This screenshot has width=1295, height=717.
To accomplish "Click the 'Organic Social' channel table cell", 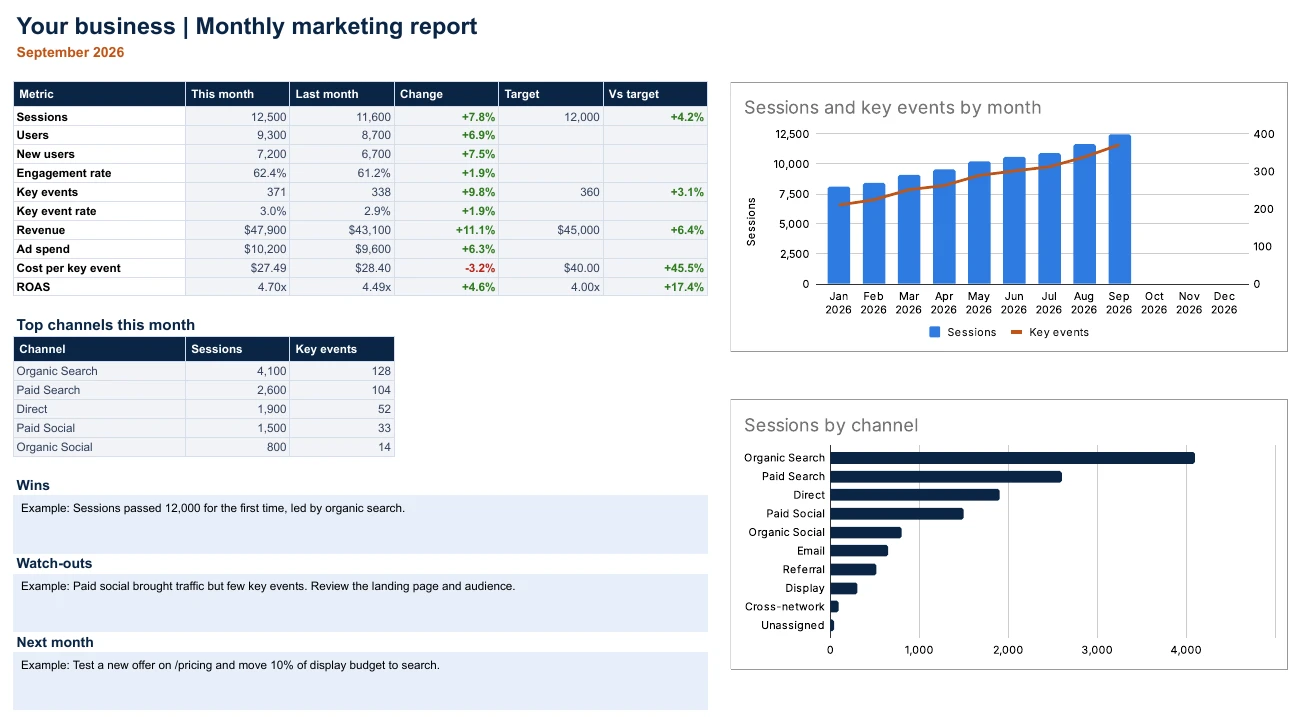I will (100, 447).
